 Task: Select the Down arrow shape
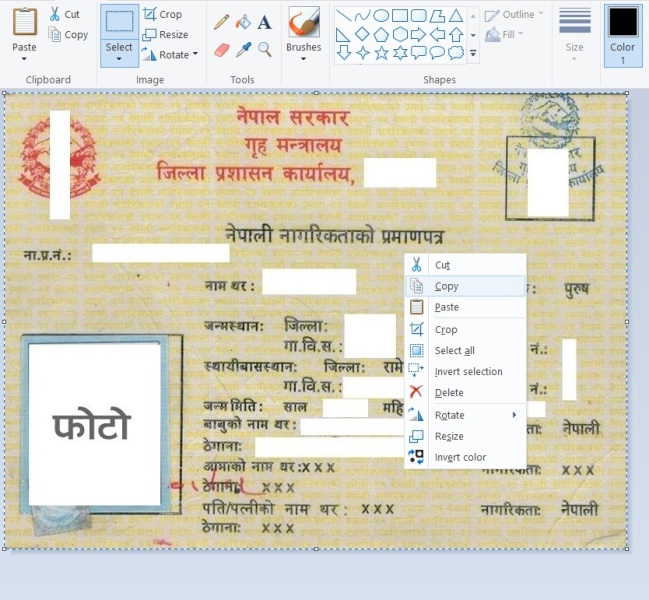coord(344,53)
